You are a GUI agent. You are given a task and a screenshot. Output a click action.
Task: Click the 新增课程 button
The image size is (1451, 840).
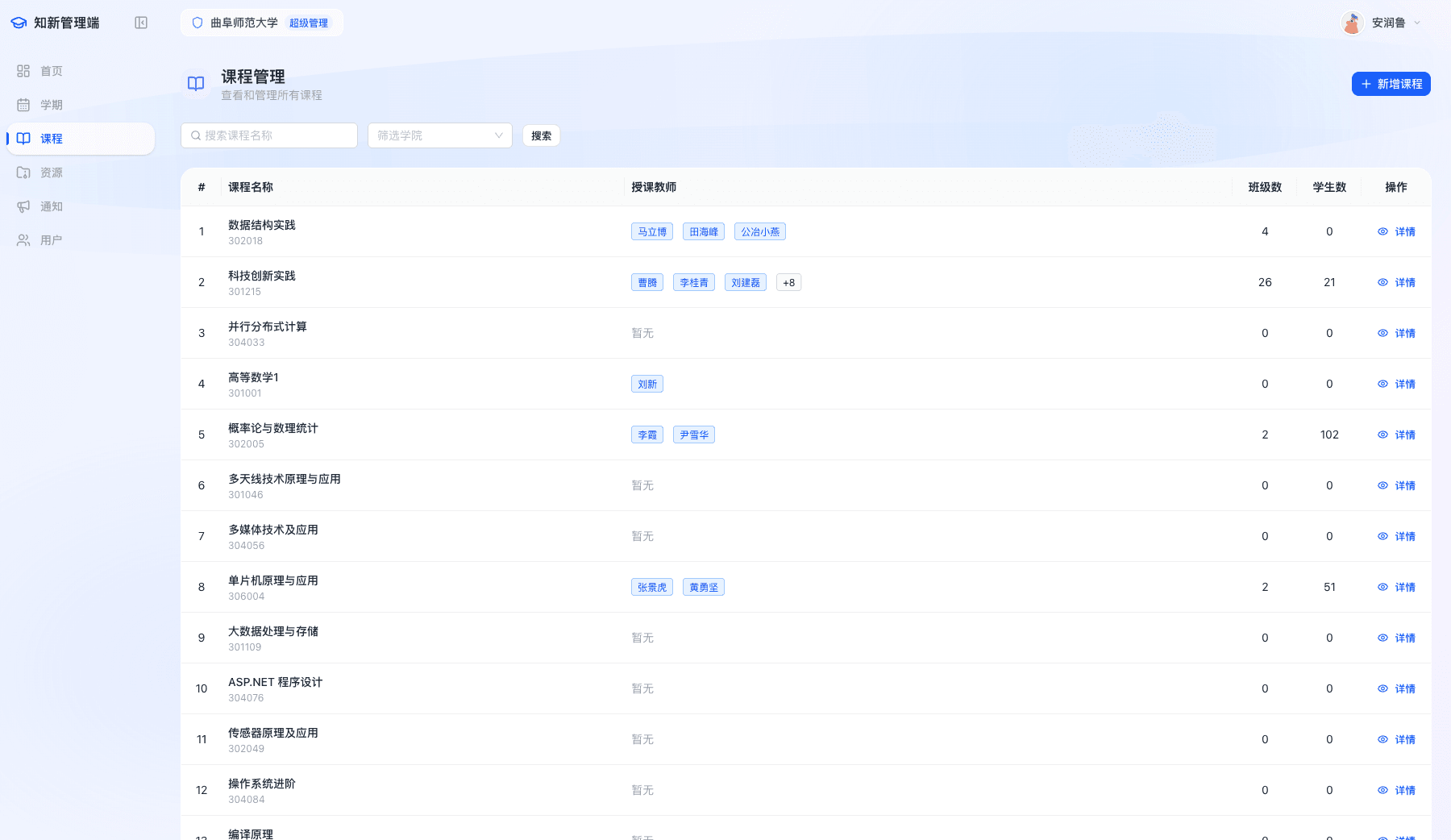pyautogui.click(x=1391, y=84)
